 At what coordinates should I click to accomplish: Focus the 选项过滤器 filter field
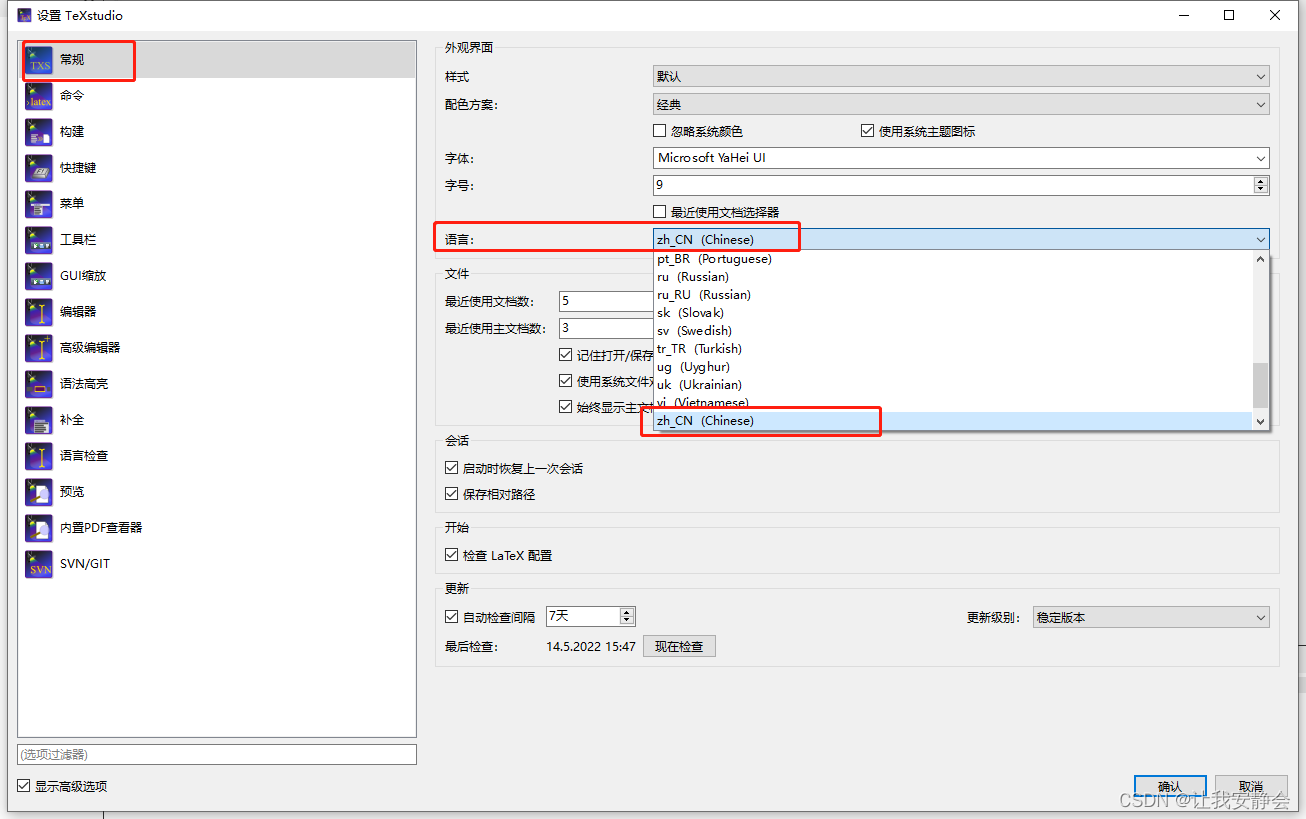217,754
